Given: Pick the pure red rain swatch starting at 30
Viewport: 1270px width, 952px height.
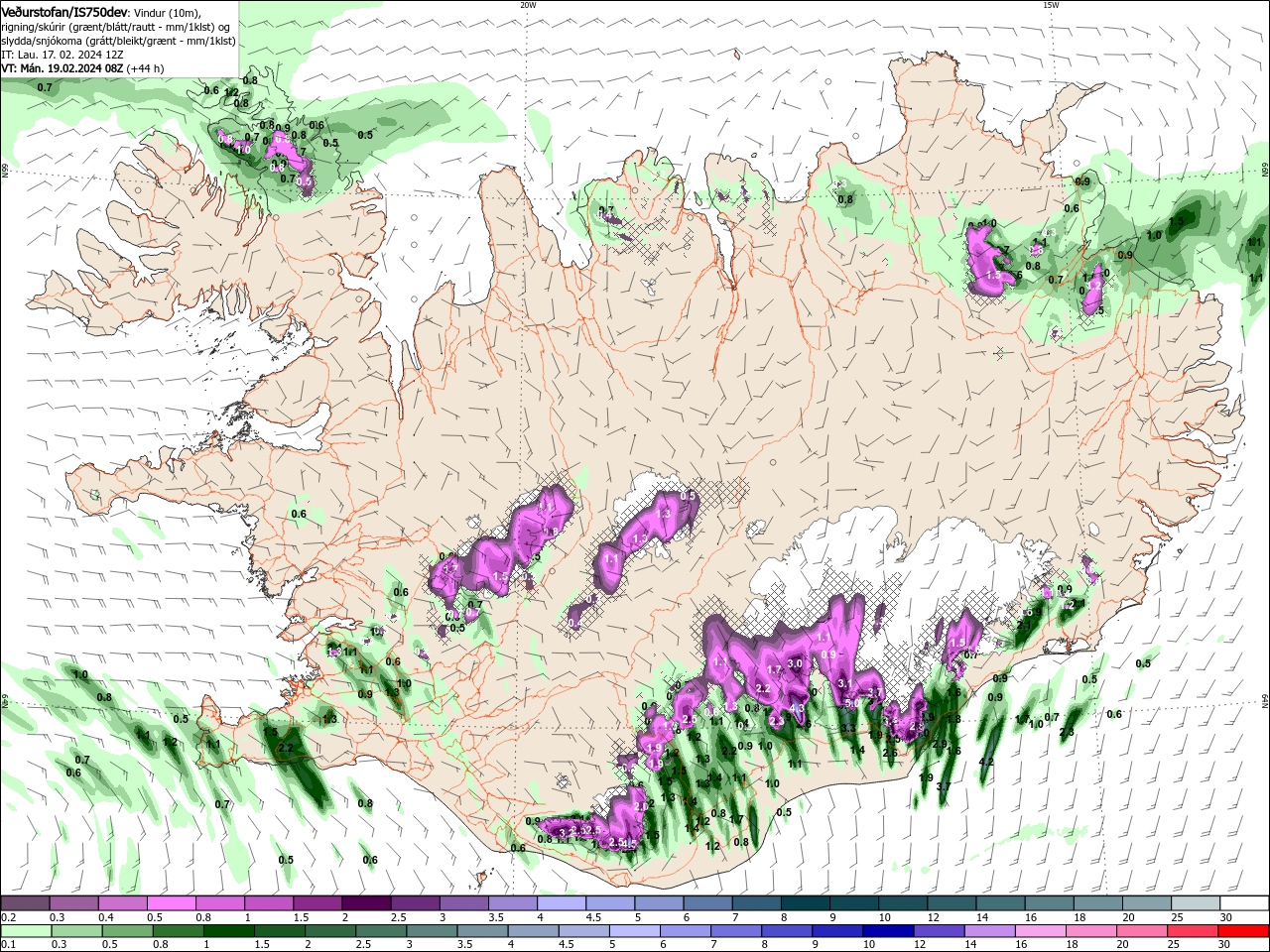Looking at the screenshot, I should coord(1244,931).
